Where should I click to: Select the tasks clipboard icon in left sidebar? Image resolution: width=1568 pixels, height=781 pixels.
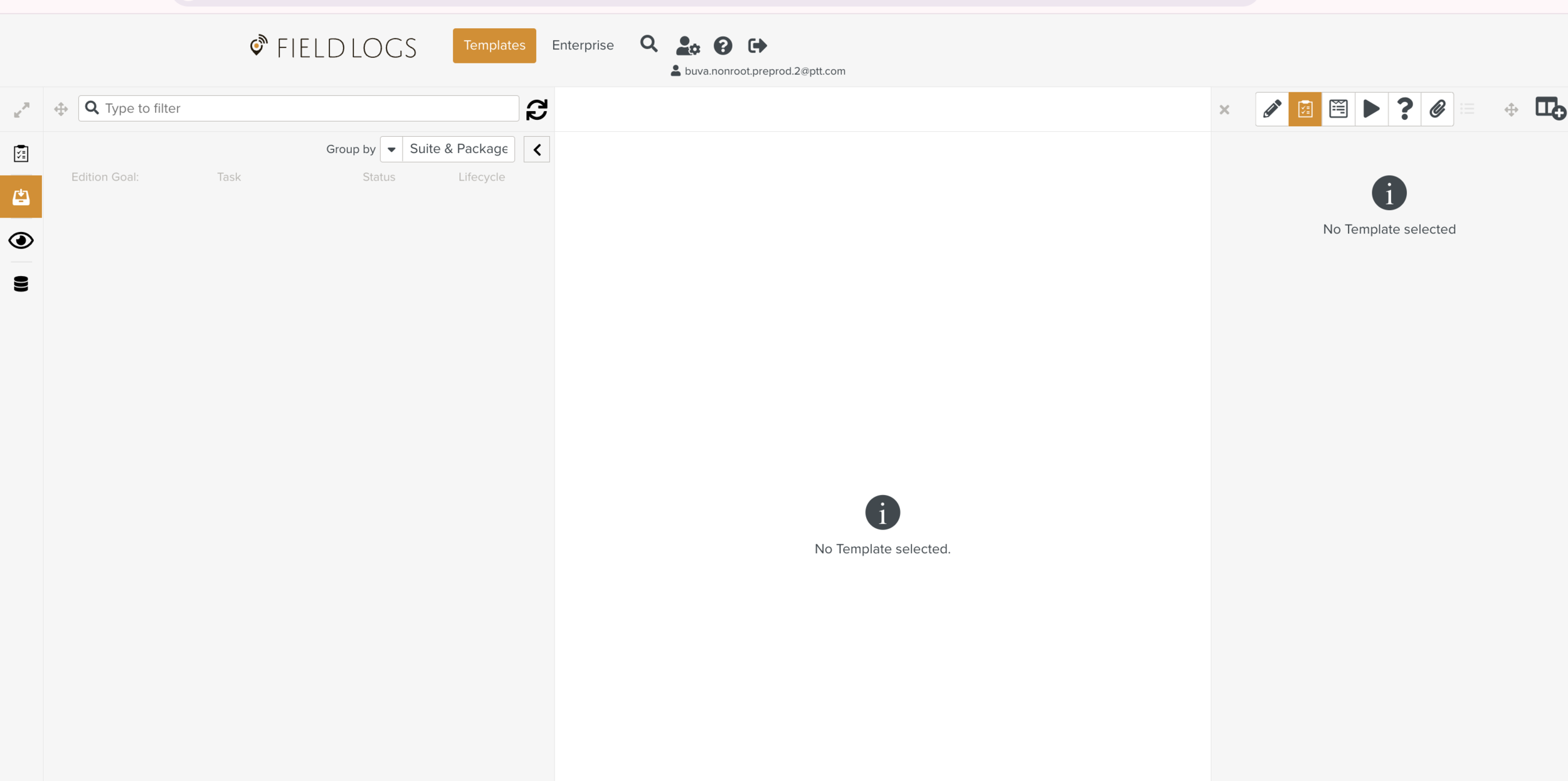[21, 152]
